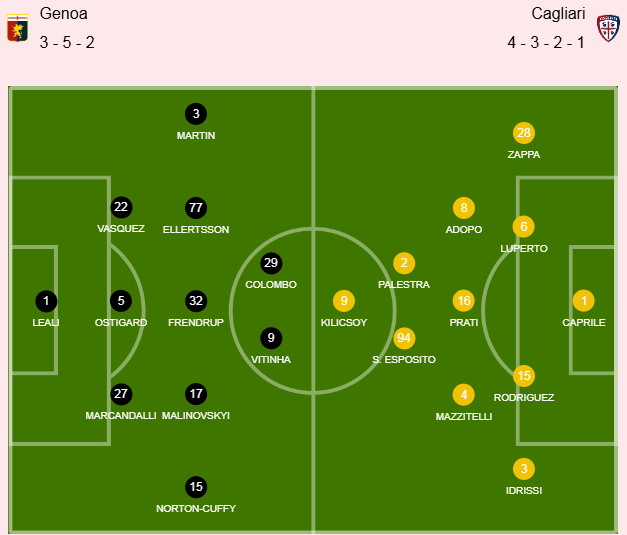Select Martin's number 3 marker

(x=196, y=114)
